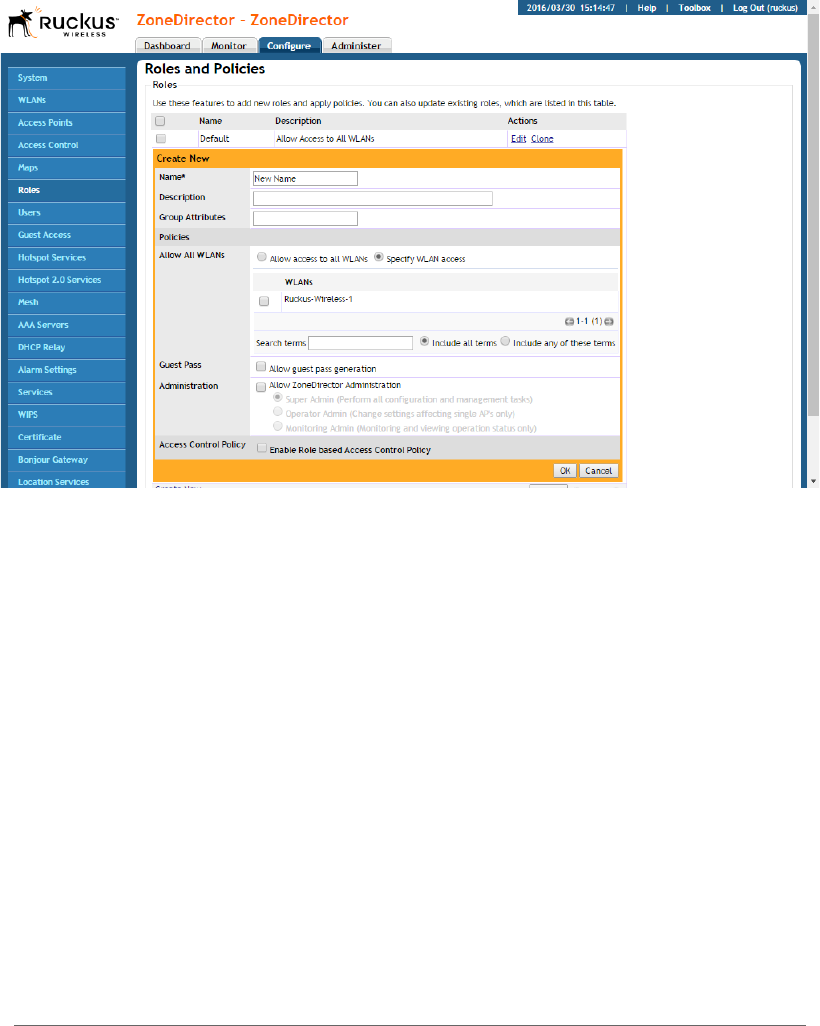Open WIPS in sidebar

(67, 415)
